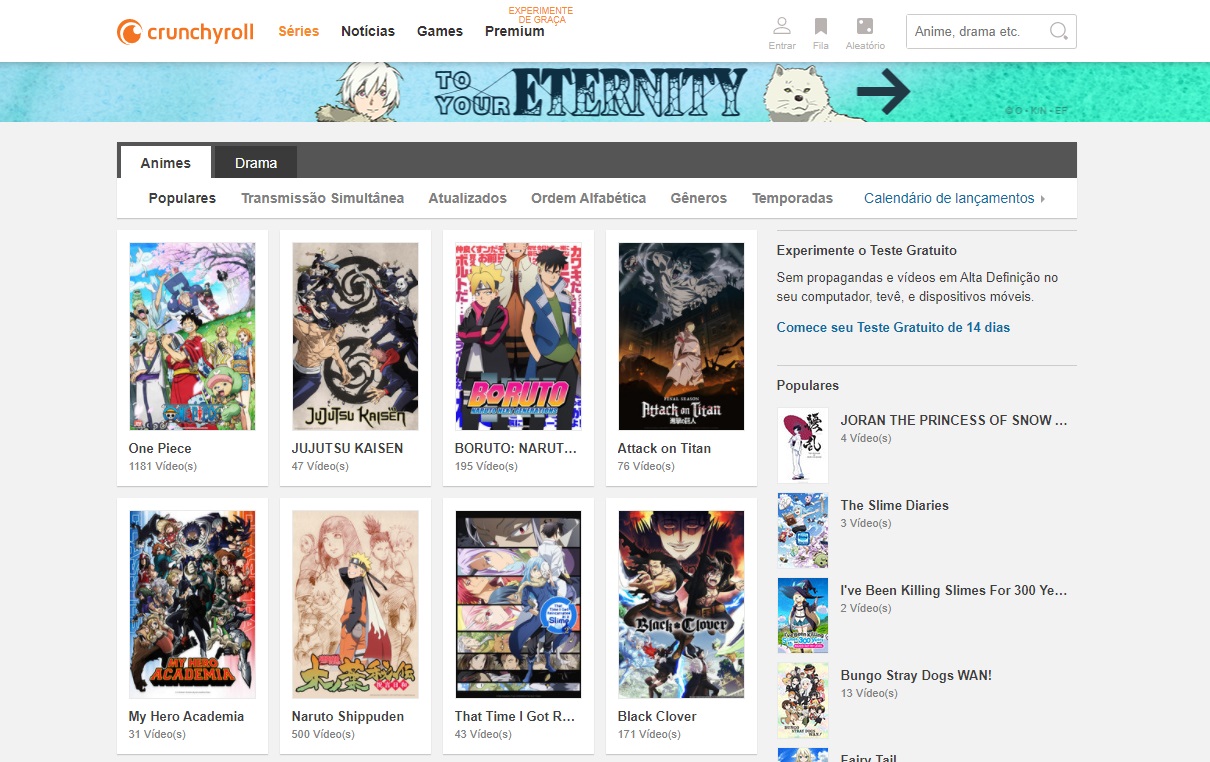
Task: Open the Black Clover title link
Action: (x=657, y=716)
